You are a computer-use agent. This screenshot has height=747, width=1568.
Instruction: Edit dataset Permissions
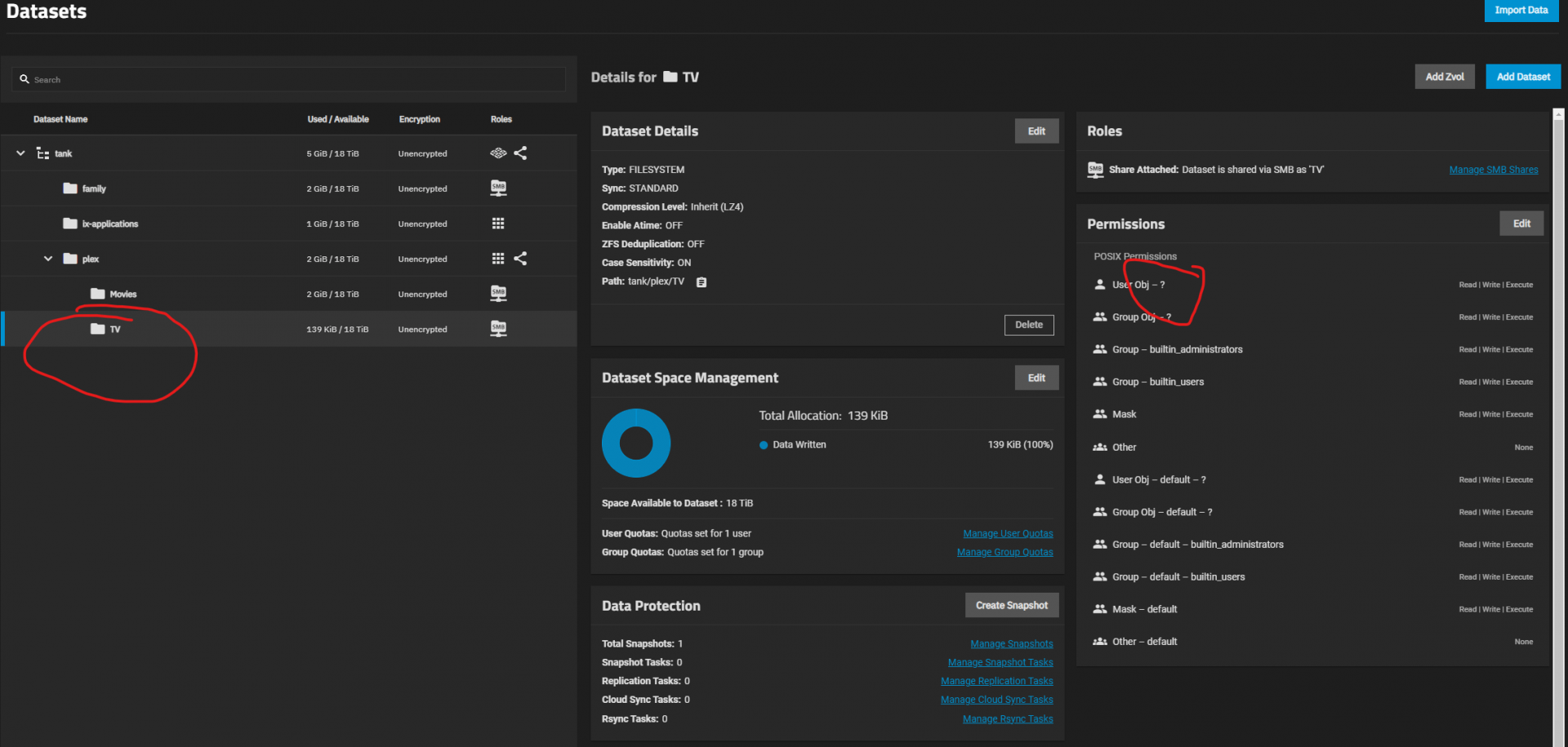(1521, 224)
